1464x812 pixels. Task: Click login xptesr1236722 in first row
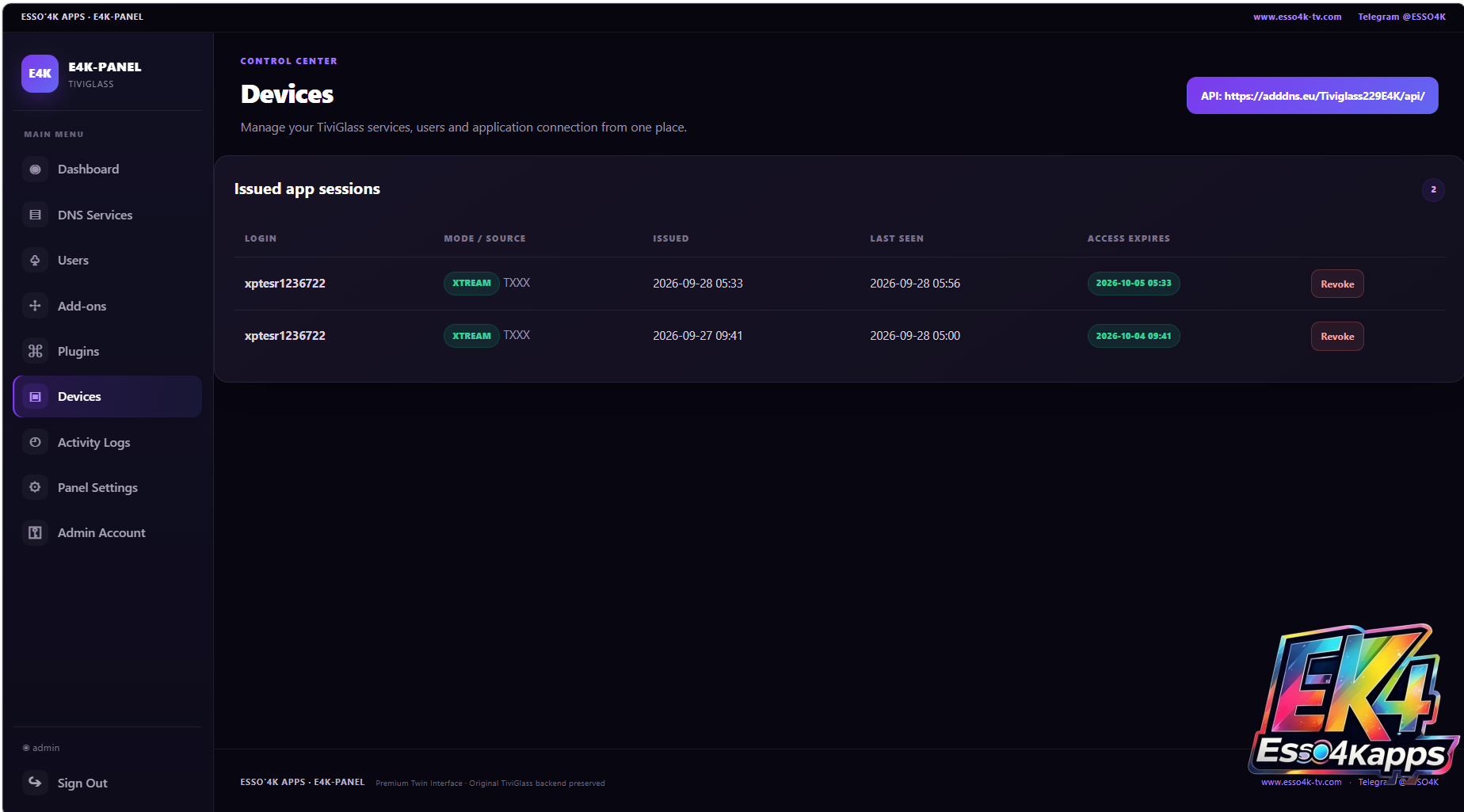285,283
